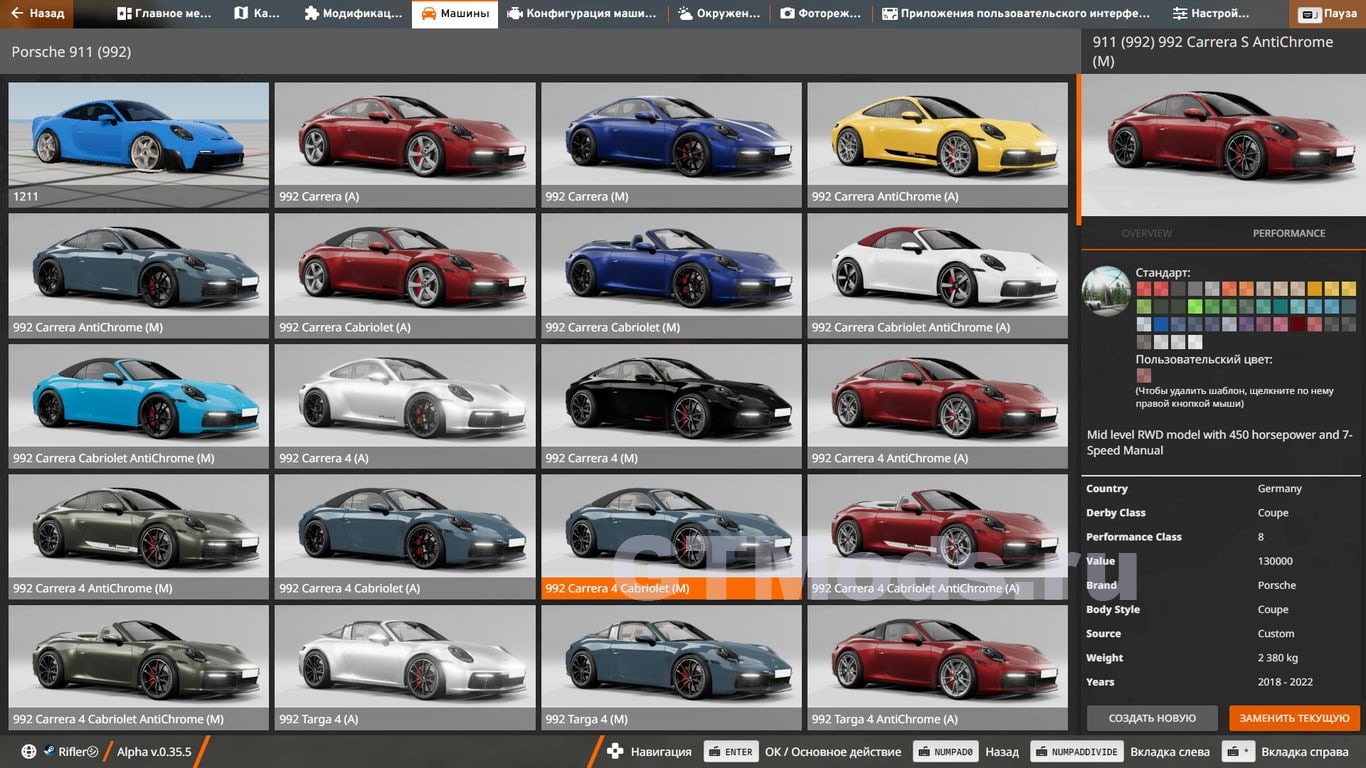Pick the solid dark teal paint swatch

point(1281,306)
